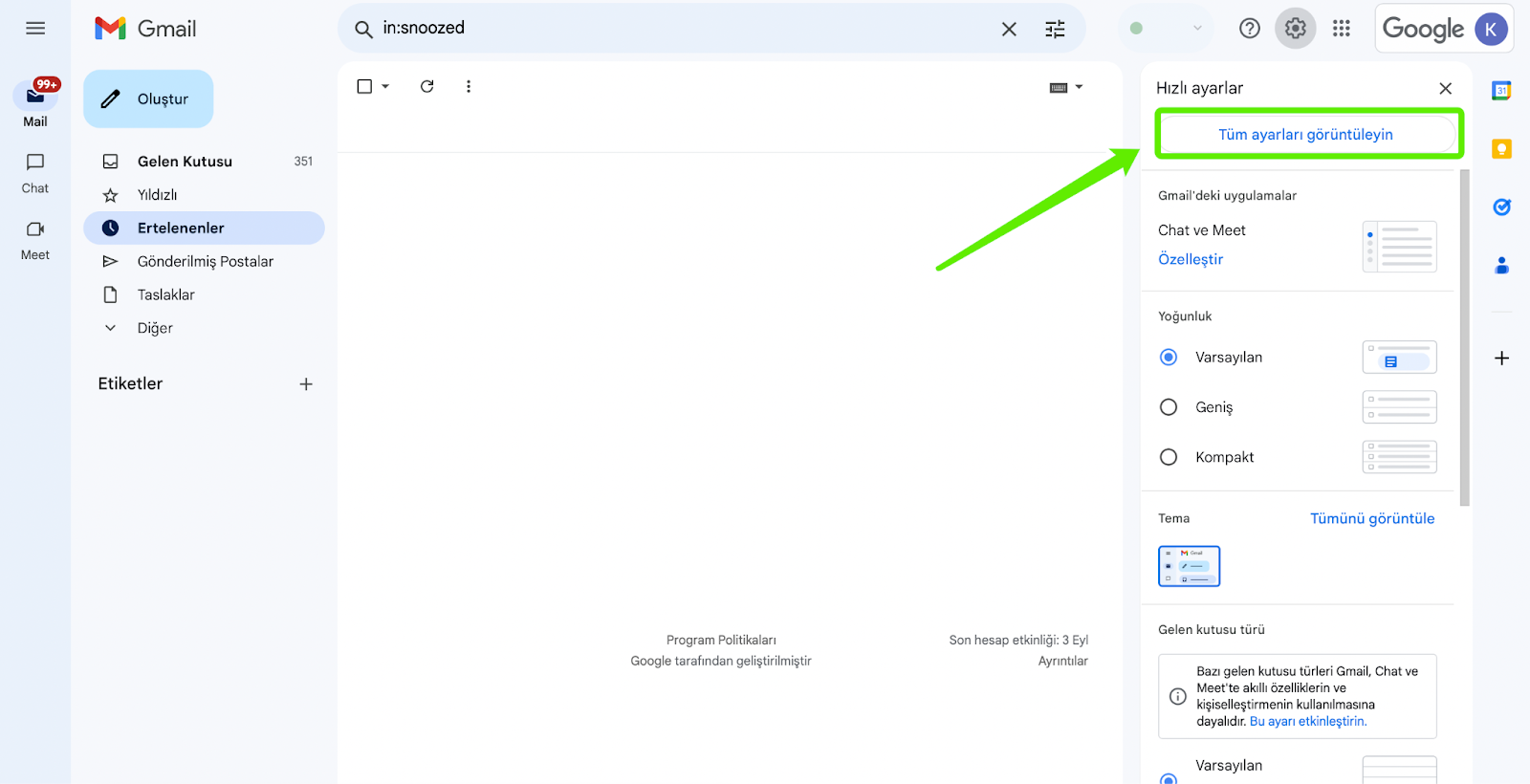
Task: Open select dropdown arrow beside checkbox
Action: point(385,86)
